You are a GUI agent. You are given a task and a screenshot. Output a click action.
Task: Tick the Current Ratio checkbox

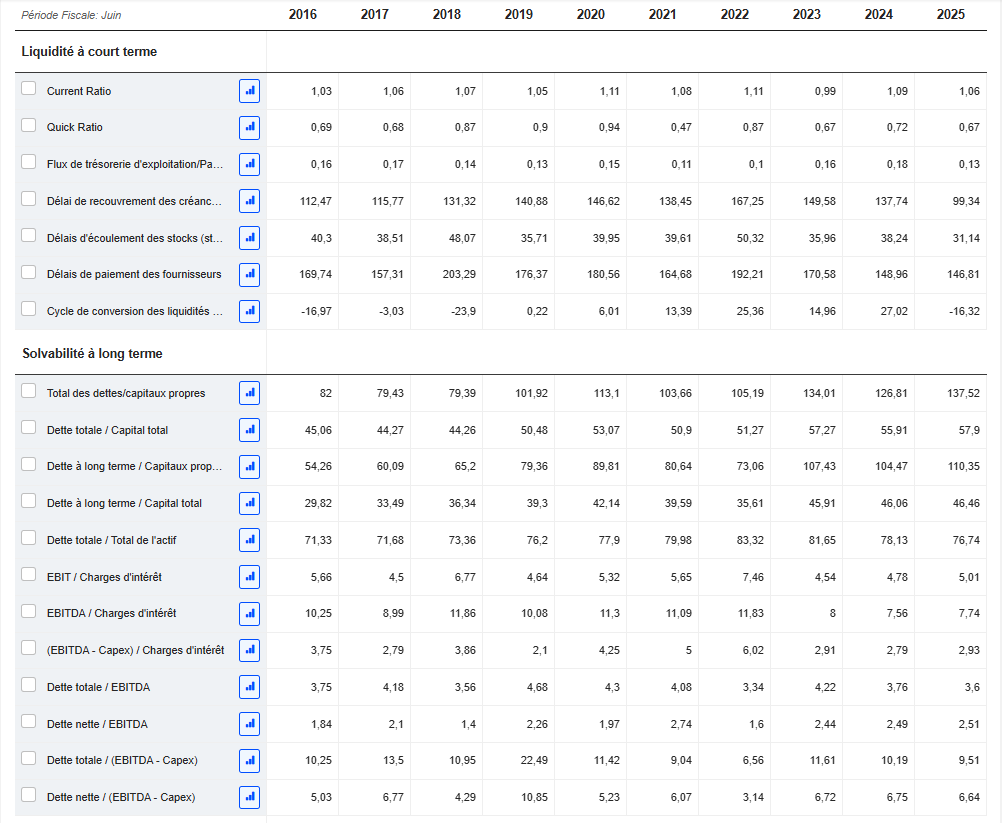(x=29, y=88)
